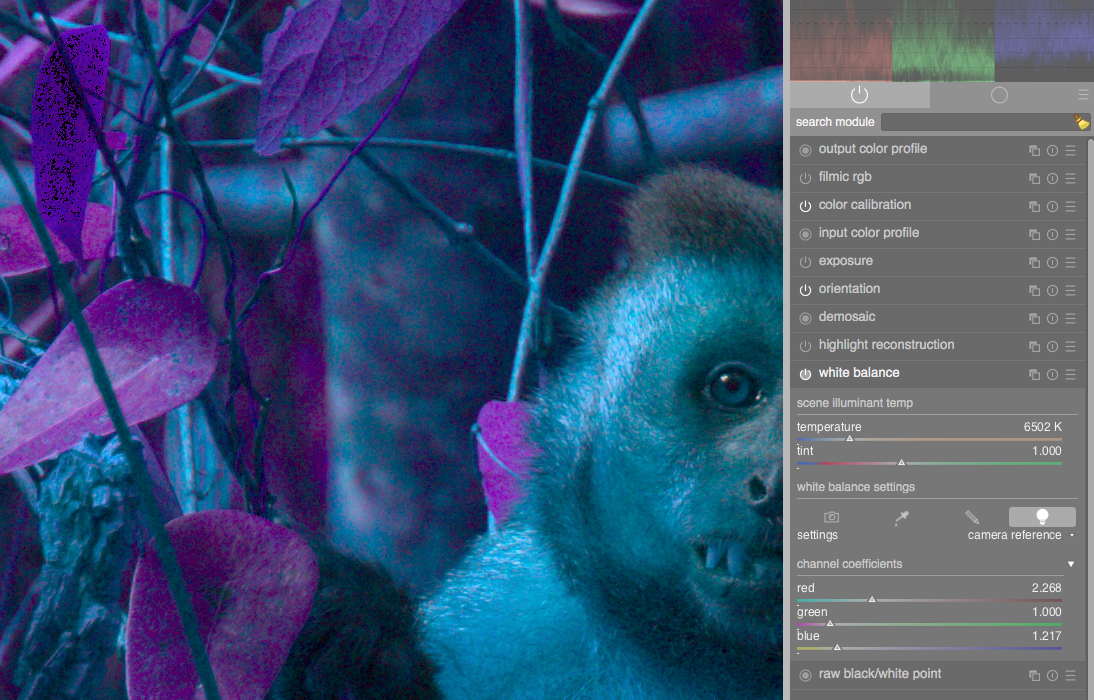Image resolution: width=1094 pixels, height=700 pixels.
Task: Reset the raw black/white point parameters
Action: tap(1052, 675)
